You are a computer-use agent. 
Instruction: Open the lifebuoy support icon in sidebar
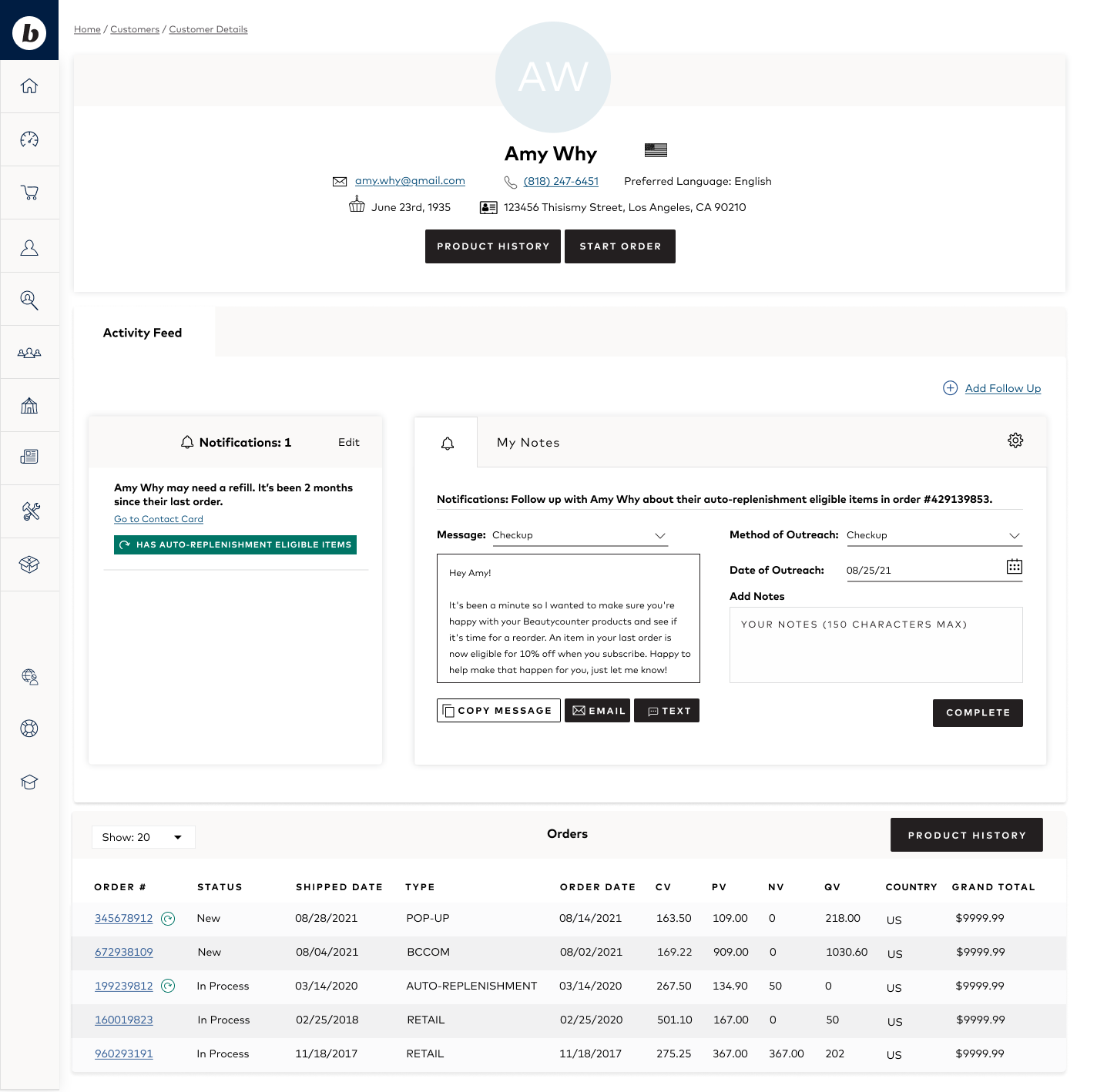[29, 729]
